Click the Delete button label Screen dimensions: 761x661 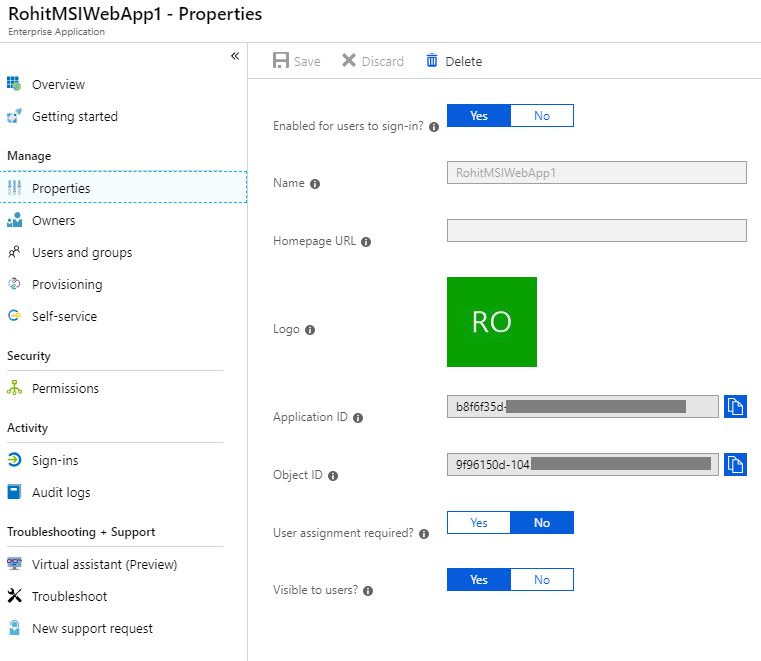(463, 62)
